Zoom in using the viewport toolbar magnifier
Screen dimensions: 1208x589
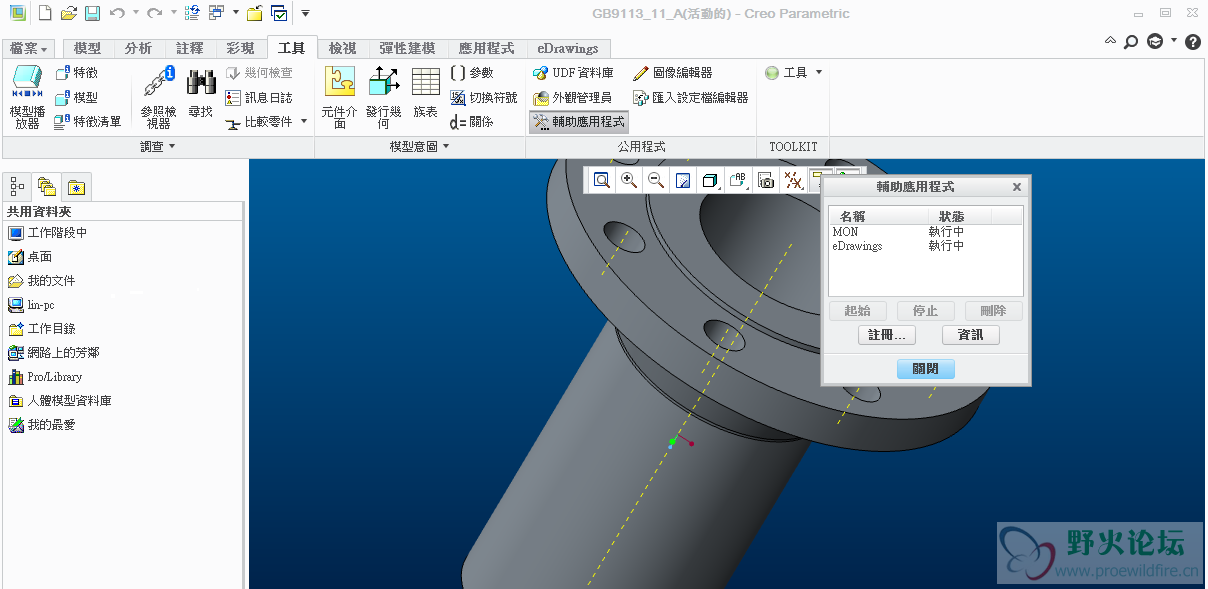[x=629, y=180]
